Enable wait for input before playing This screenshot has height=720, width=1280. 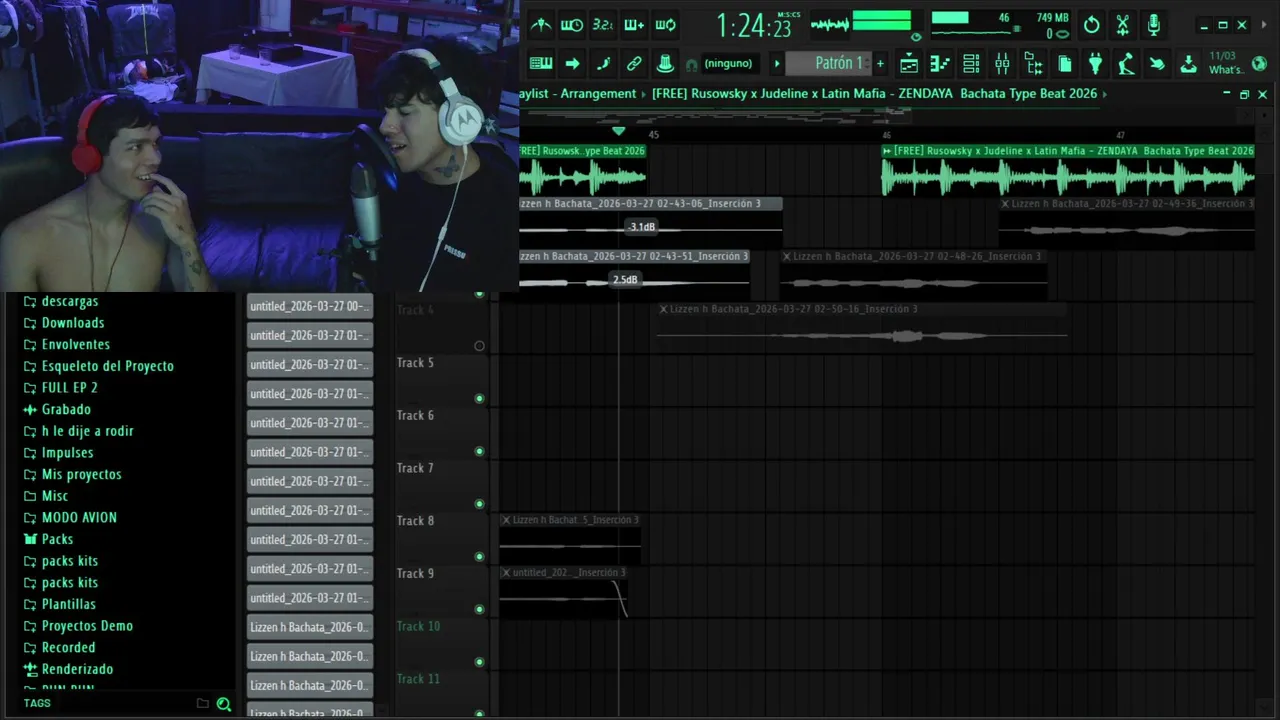coord(572,25)
